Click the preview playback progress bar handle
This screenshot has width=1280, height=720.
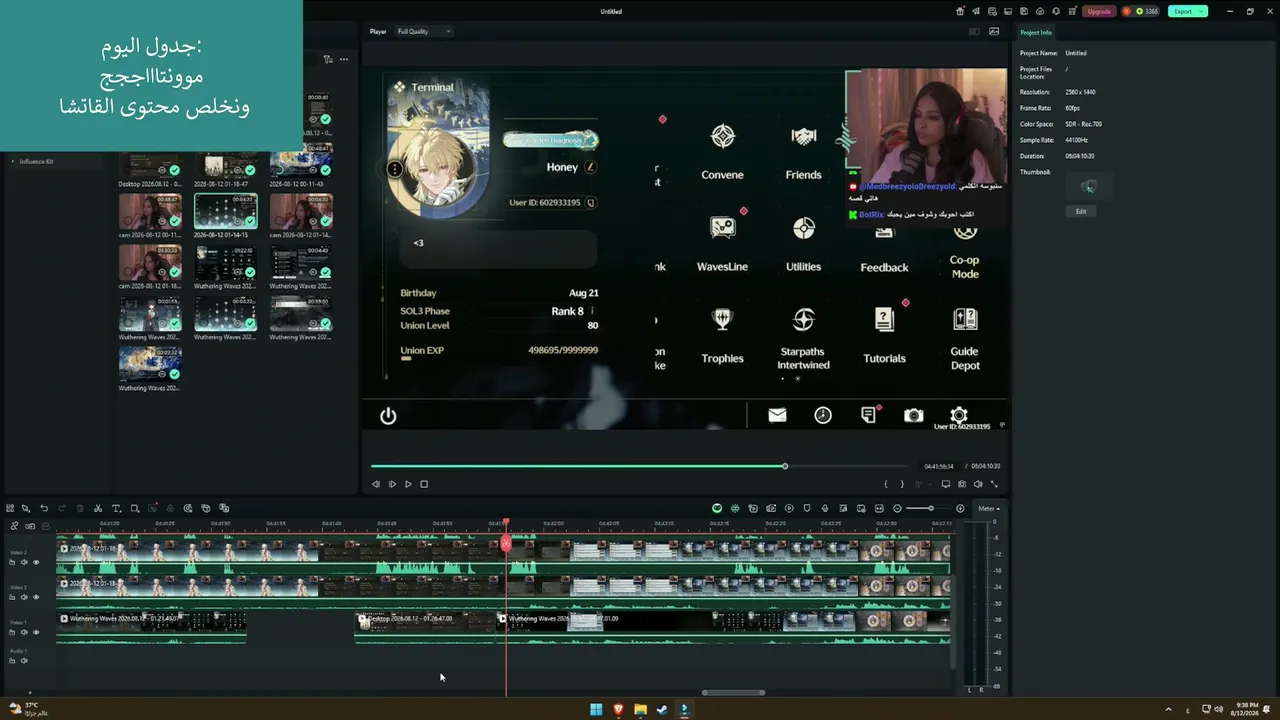(x=785, y=466)
